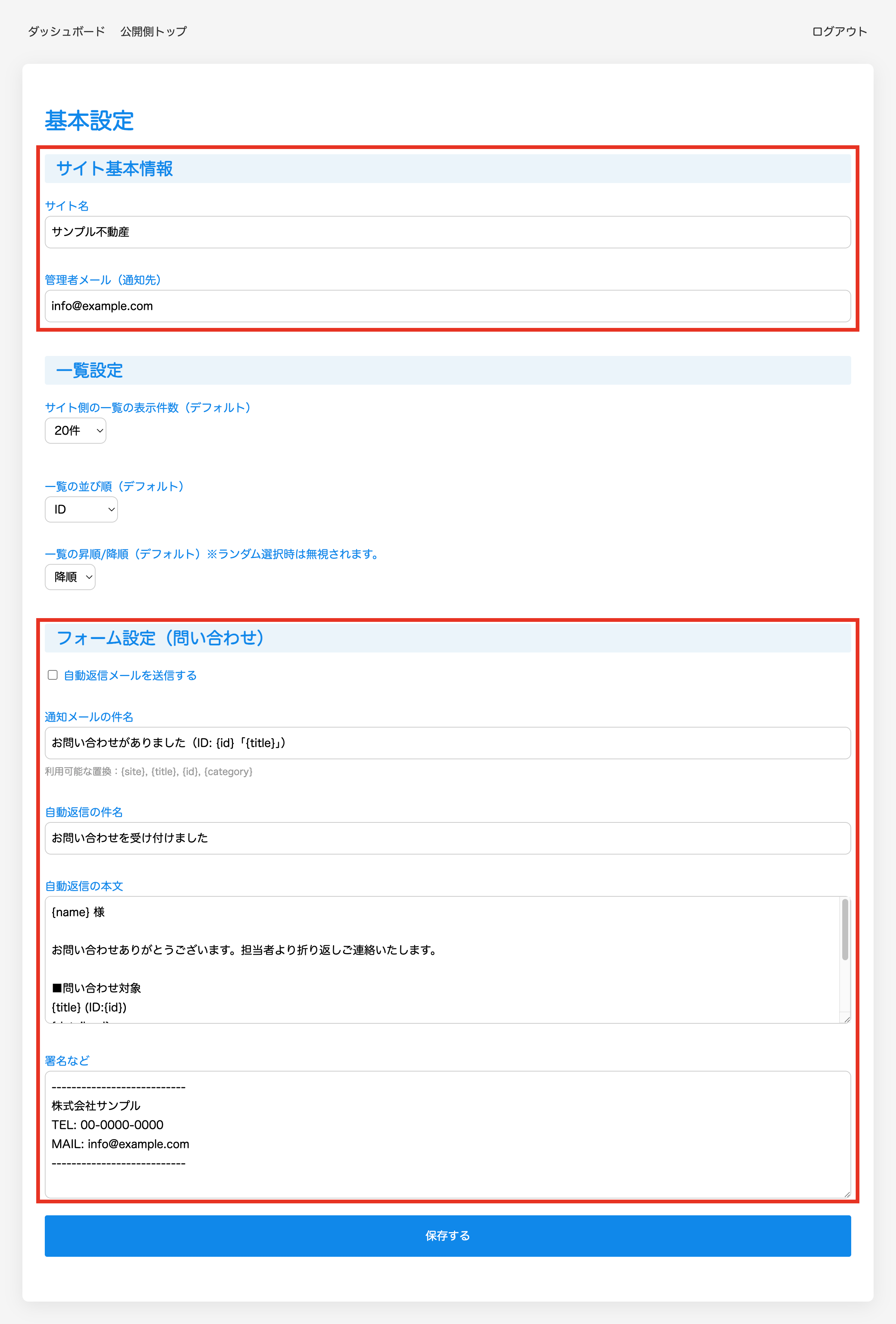Go to 公開側トップ page
The width and height of the screenshot is (896, 1324).
(153, 31)
